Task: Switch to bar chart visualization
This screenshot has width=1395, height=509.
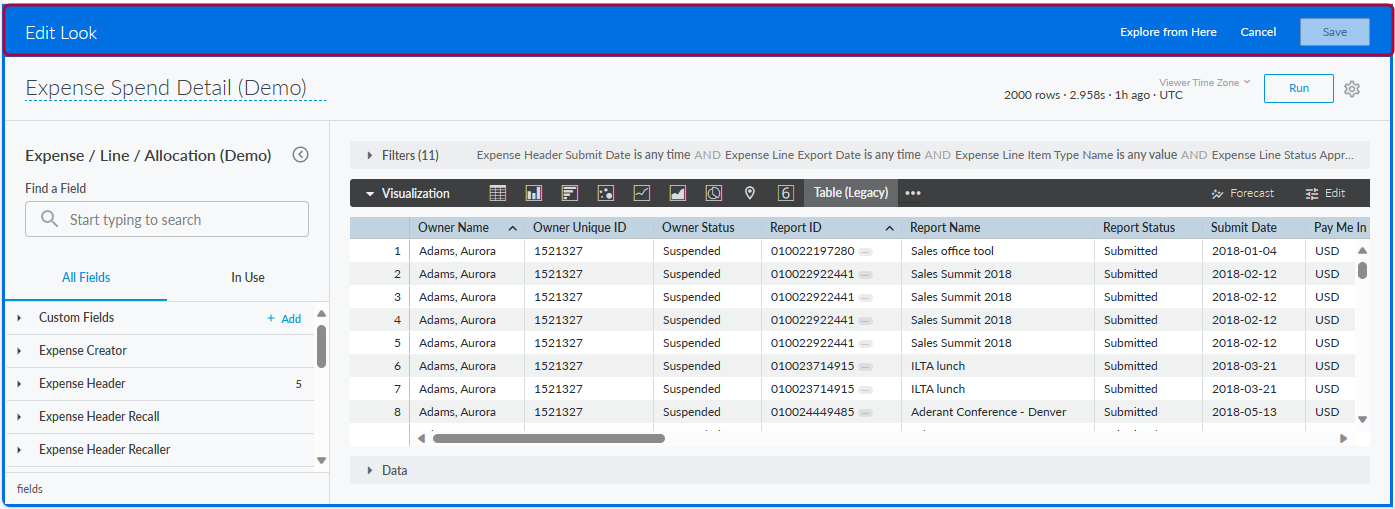Action: [x=570, y=193]
